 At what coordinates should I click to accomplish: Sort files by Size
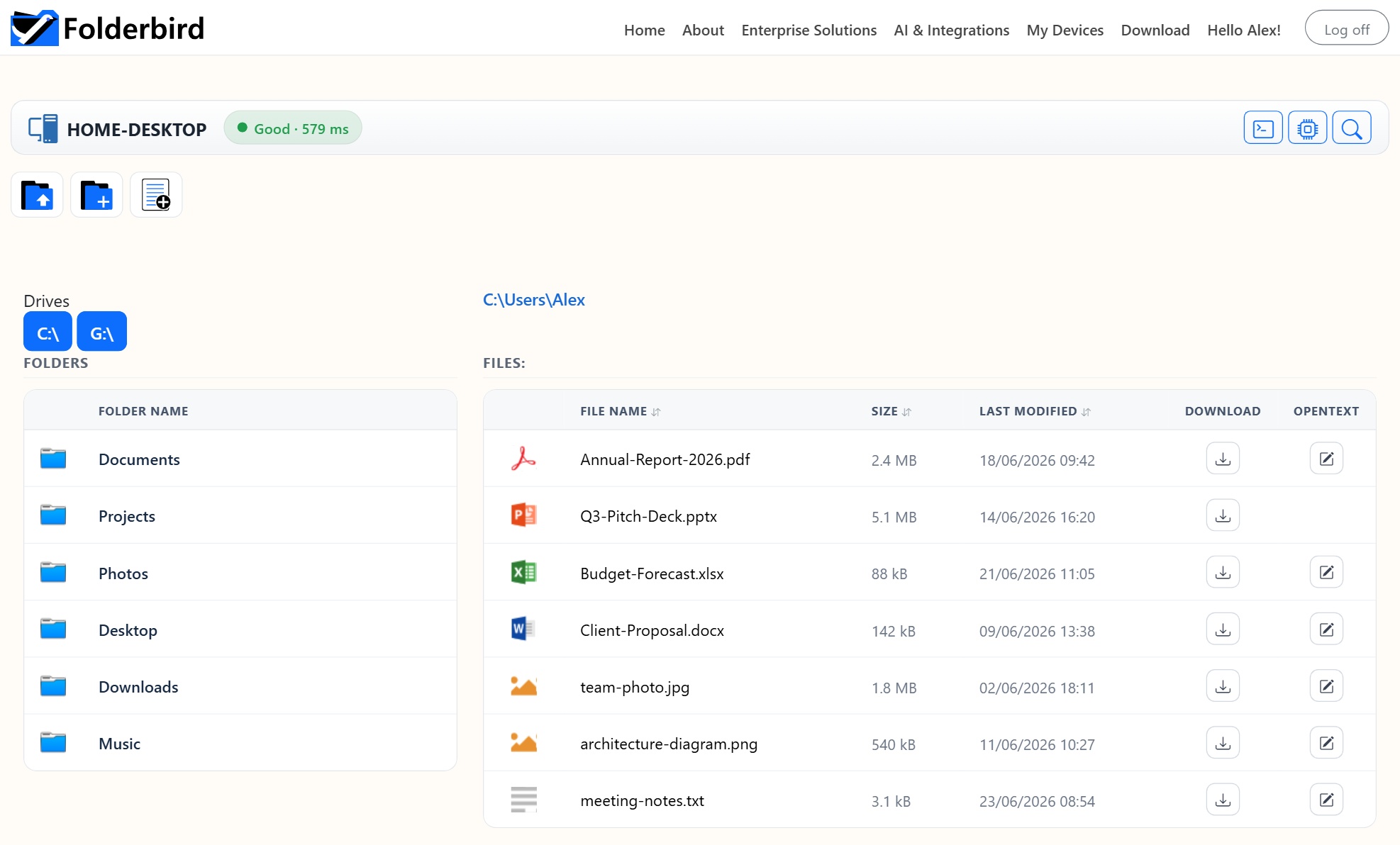891,411
